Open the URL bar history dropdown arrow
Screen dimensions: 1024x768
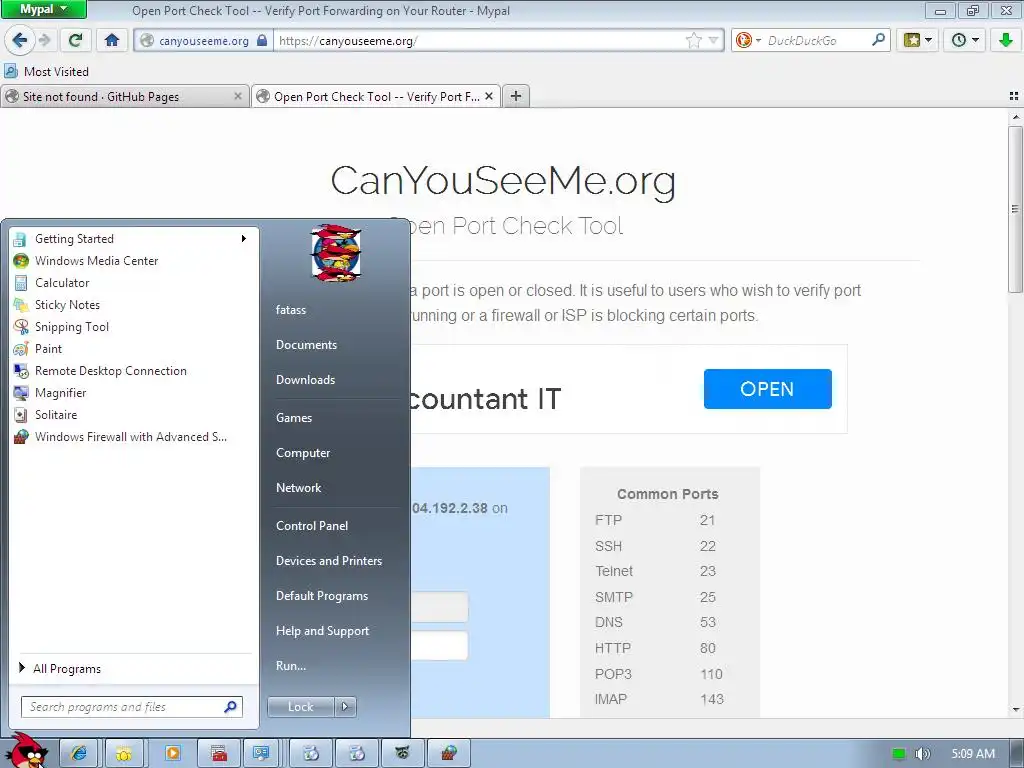click(713, 40)
